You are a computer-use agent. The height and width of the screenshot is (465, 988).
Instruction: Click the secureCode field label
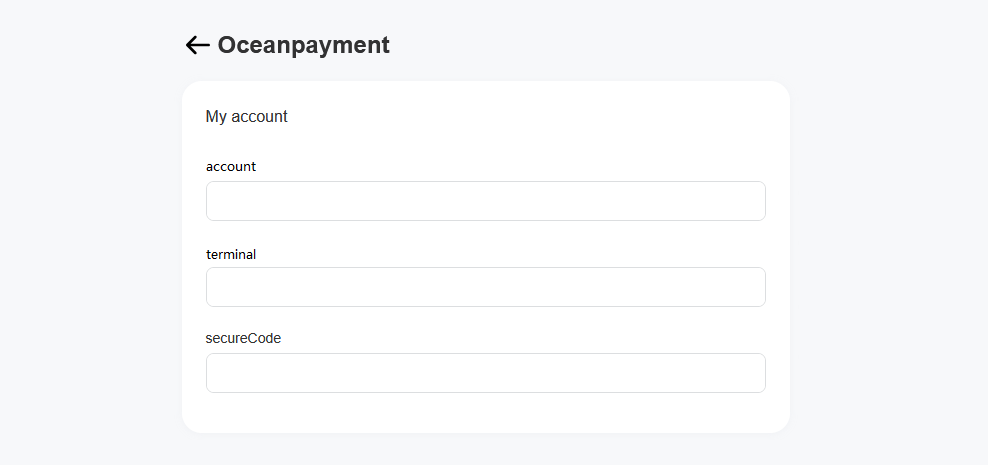[x=243, y=339]
